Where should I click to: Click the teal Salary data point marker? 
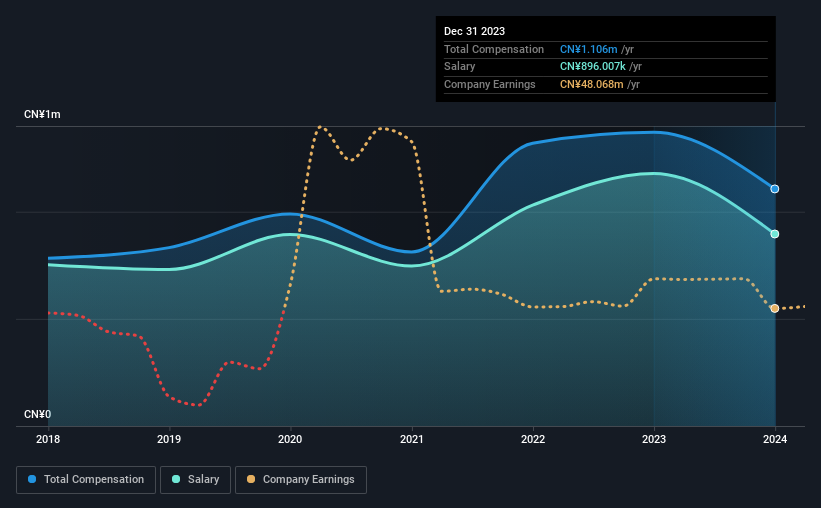pyautogui.click(x=774, y=234)
